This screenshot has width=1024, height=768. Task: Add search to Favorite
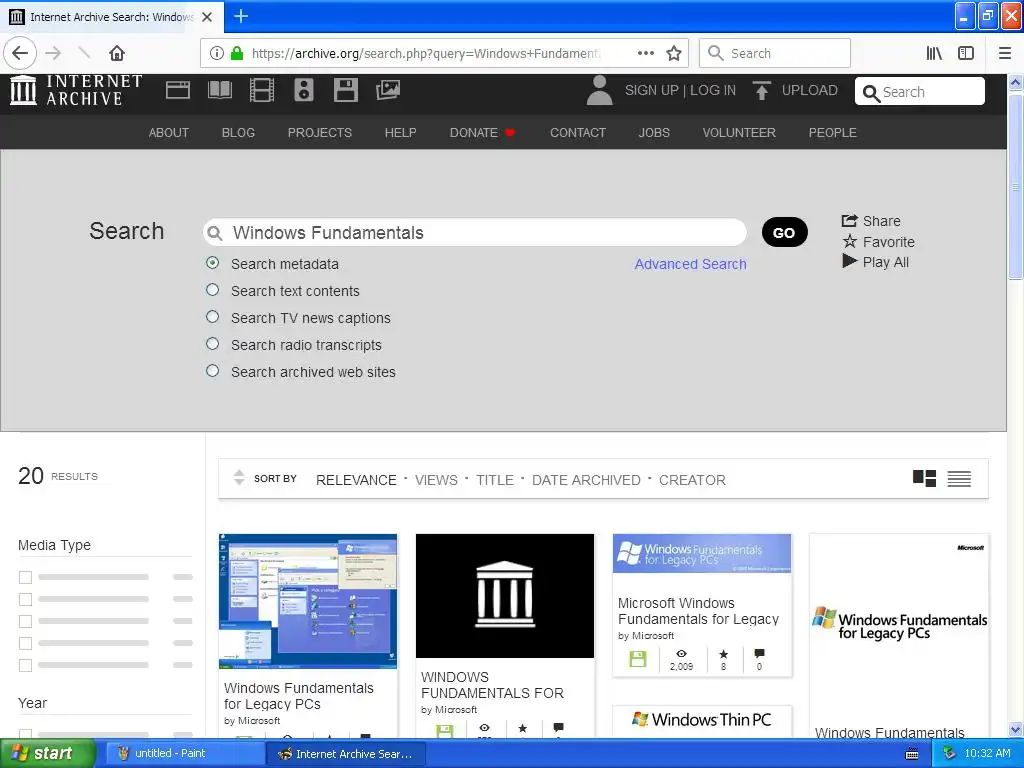[878, 242]
